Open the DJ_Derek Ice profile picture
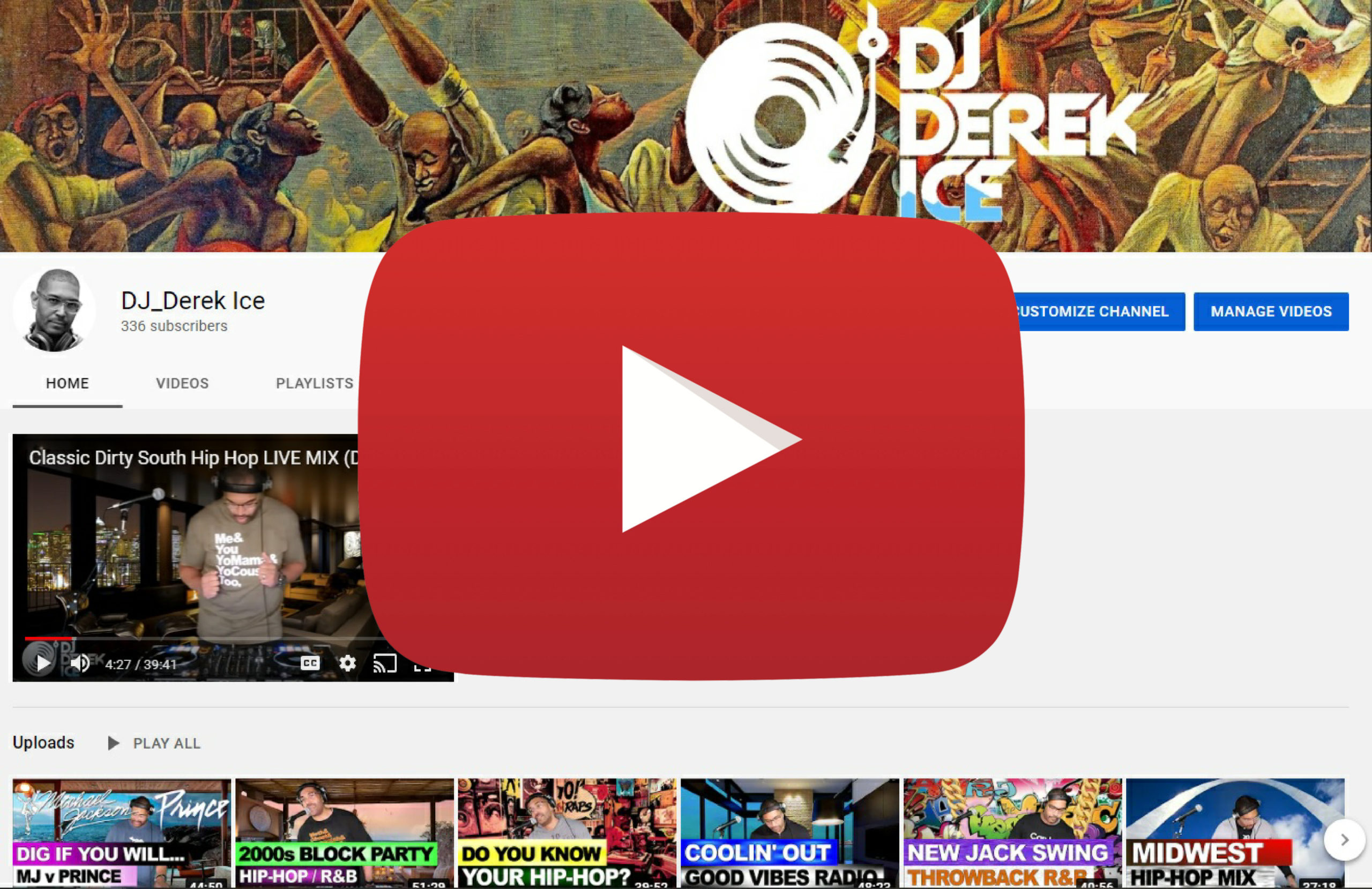Screen dimensions: 1372x889 [x=54, y=310]
